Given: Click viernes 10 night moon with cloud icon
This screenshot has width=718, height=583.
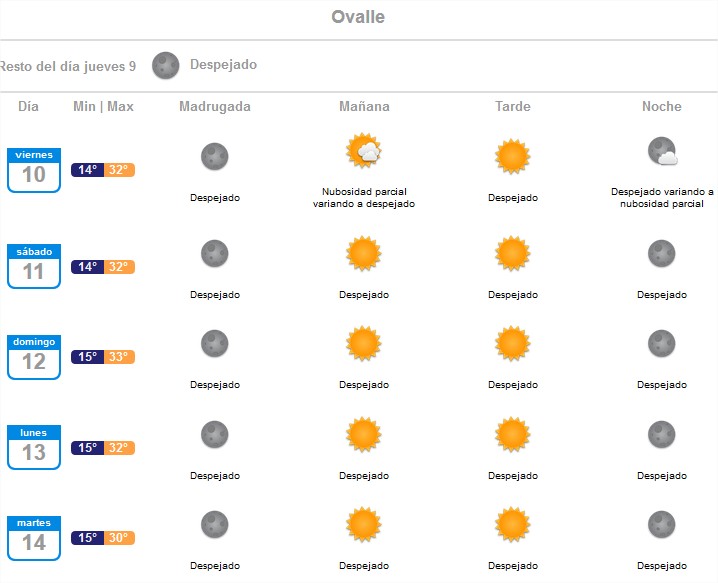Looking at the screenshot, I should pyautogui.click(x=662, y=151).
